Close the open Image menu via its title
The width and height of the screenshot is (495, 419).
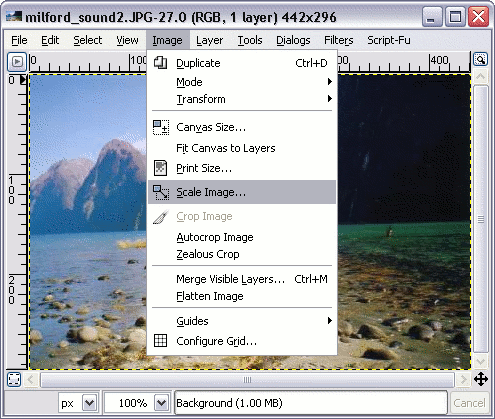(167, 40)
